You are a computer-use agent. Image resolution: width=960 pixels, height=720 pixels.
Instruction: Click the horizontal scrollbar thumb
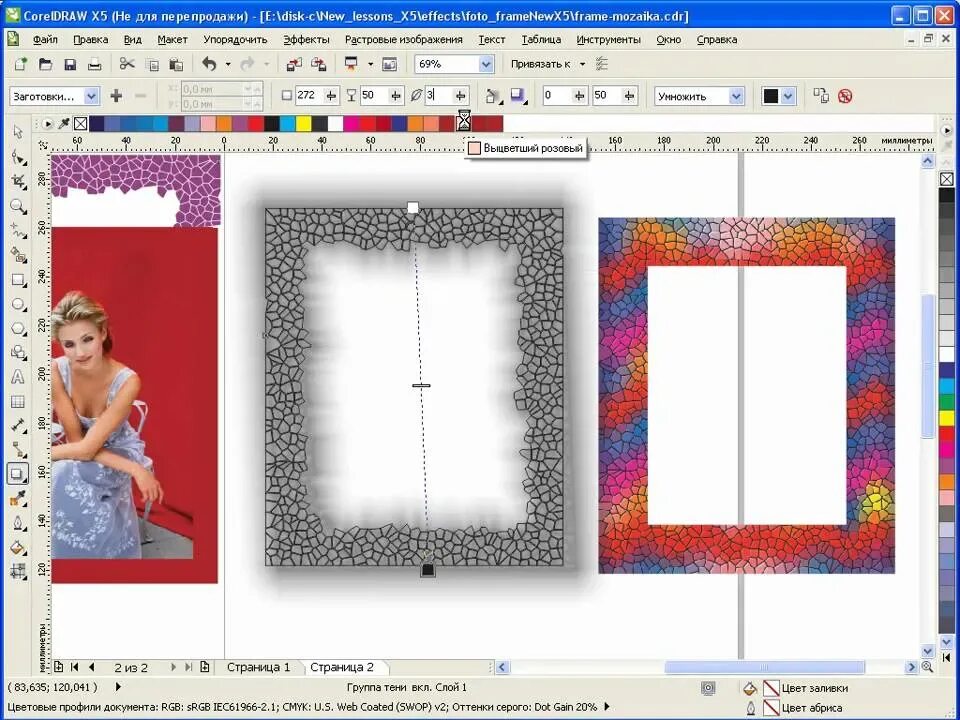click(765, 667)
